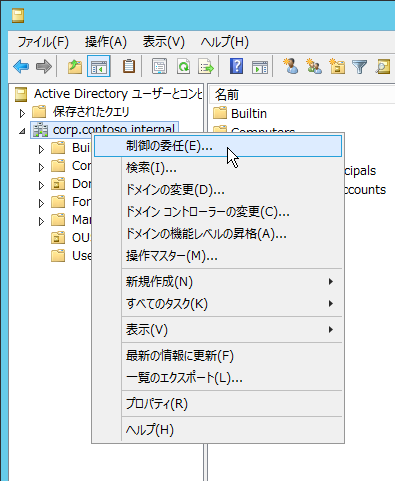Collapse the corp.contoso.internal domain node
The height and width of the screenshot is (481, 395).
(22, 131)
